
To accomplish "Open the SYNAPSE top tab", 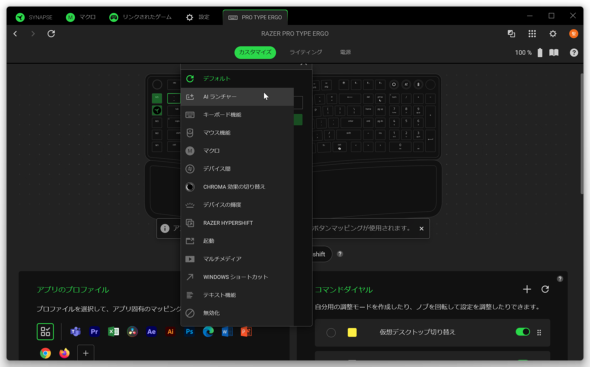I will 34,17.
